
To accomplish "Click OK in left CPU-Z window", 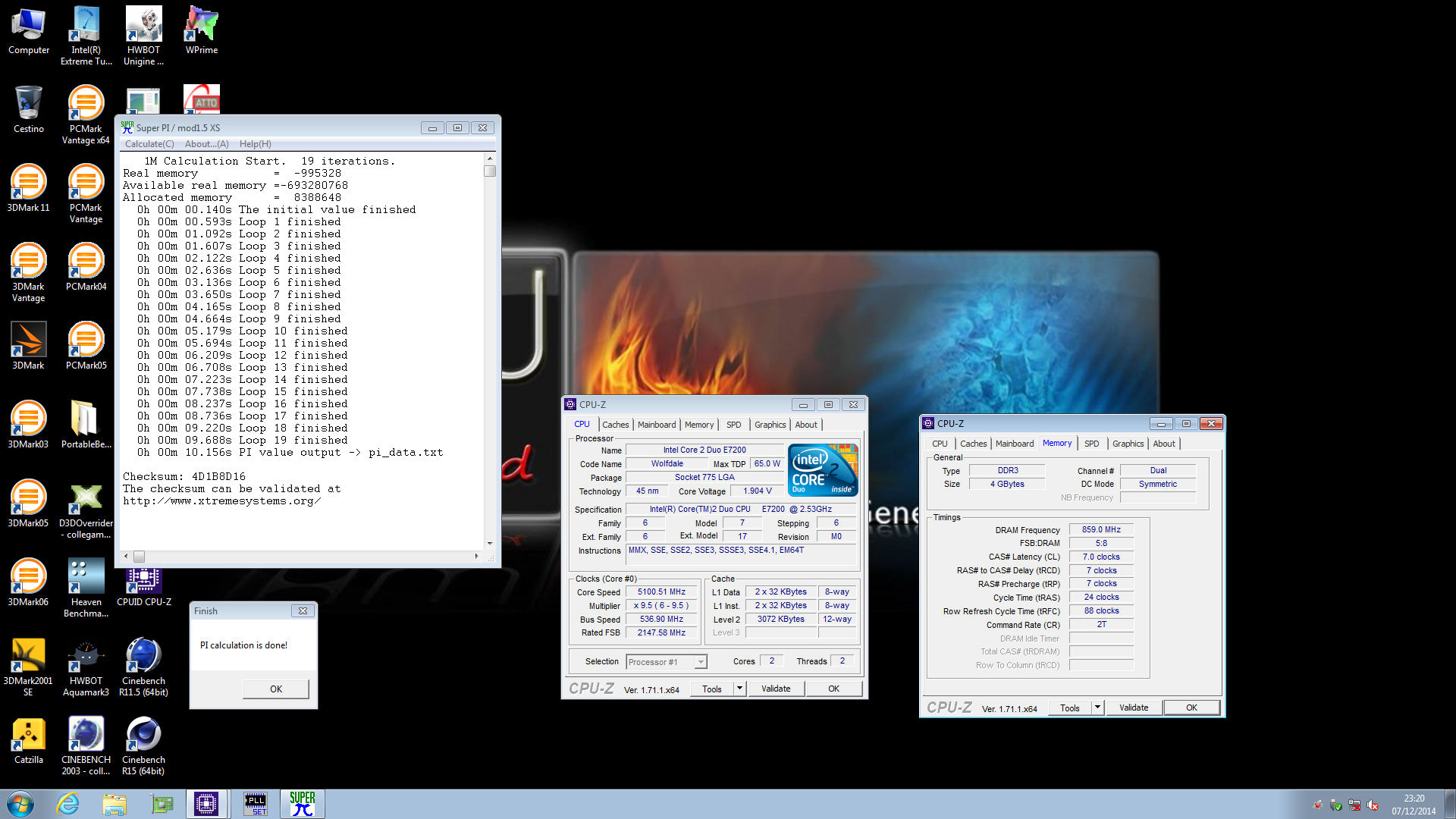I will click(833, 689).
